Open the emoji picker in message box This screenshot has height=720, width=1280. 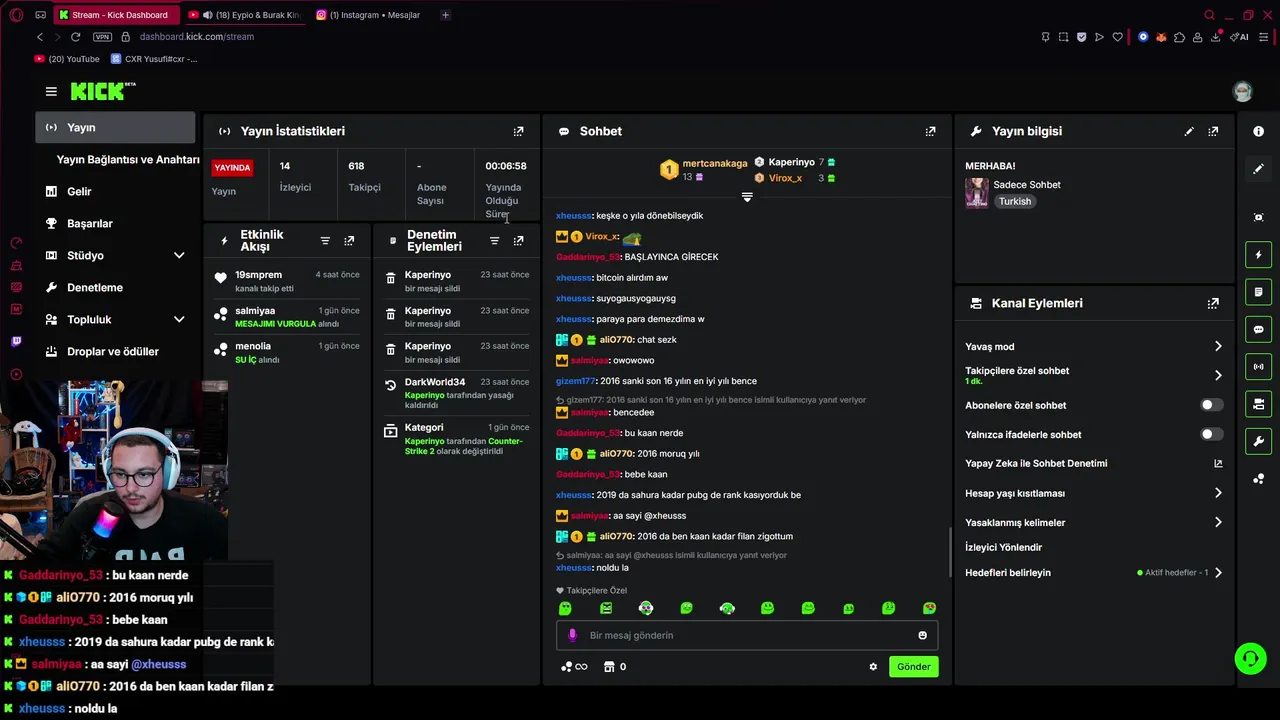922,635
